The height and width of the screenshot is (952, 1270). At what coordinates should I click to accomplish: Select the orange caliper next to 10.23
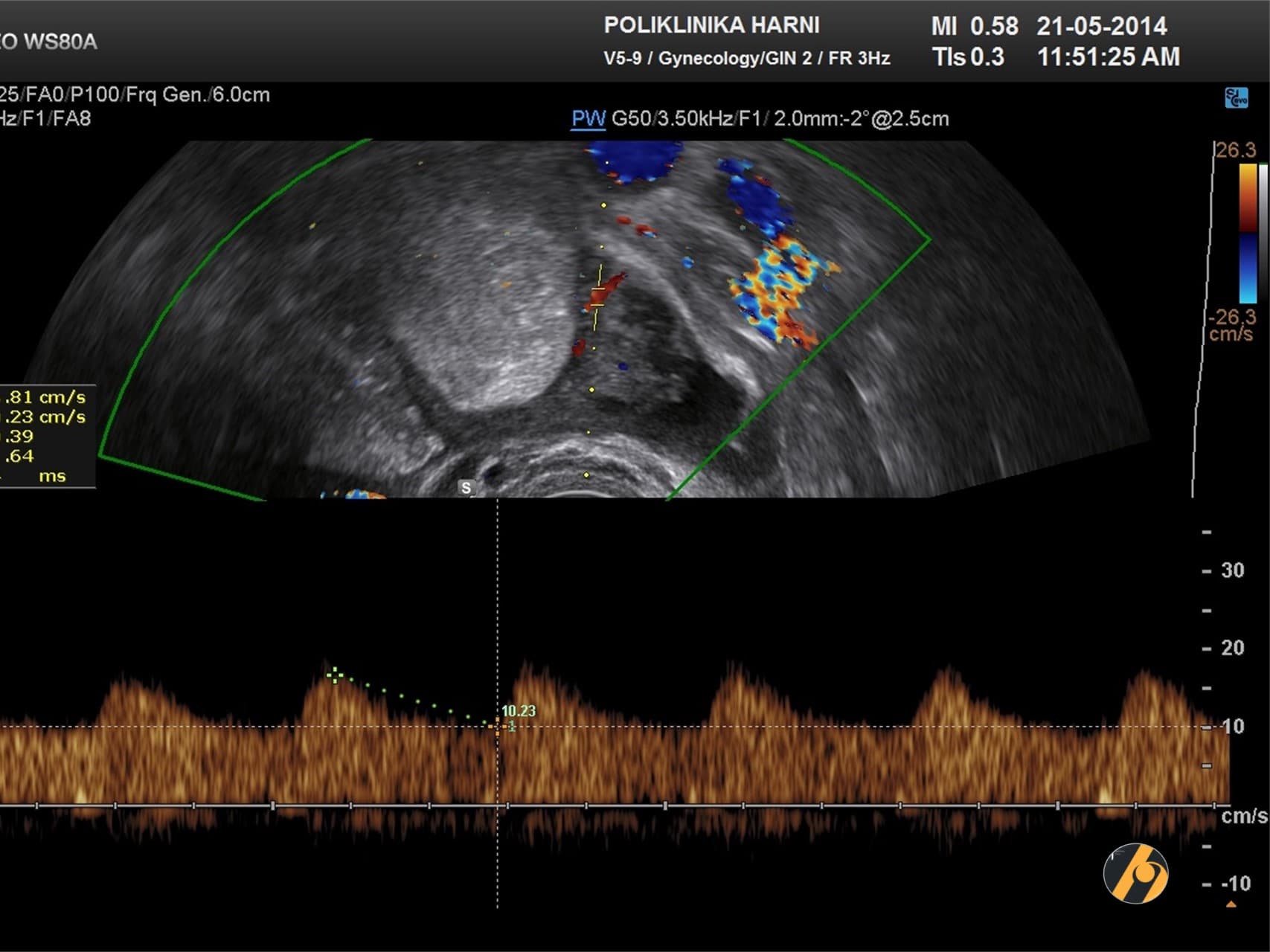point(497,724)
